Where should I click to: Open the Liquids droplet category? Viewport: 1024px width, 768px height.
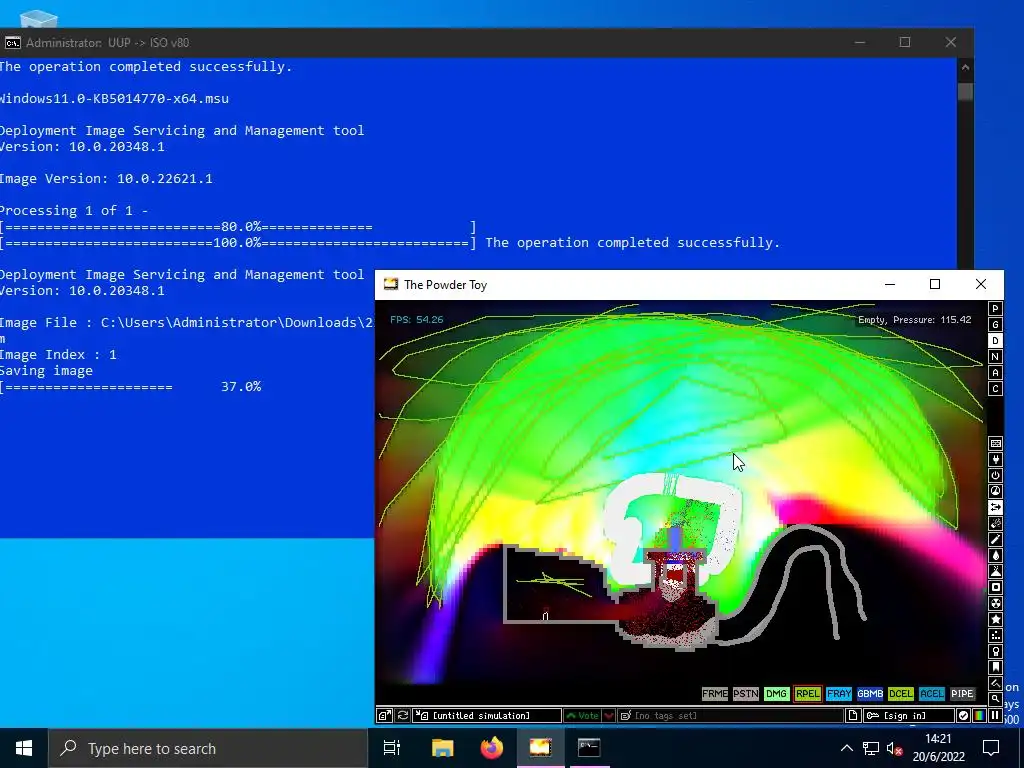coord(995,555)
